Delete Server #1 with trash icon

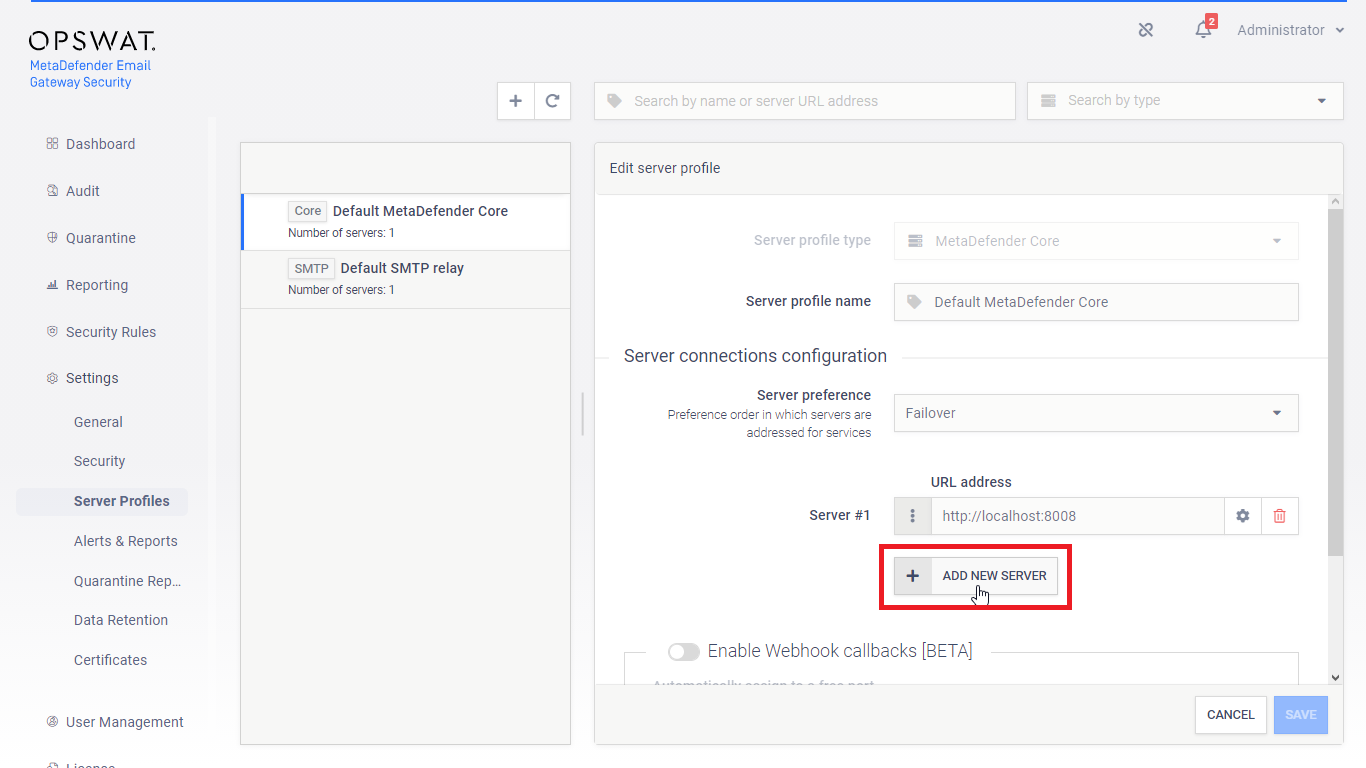[x=1280, y=516]
